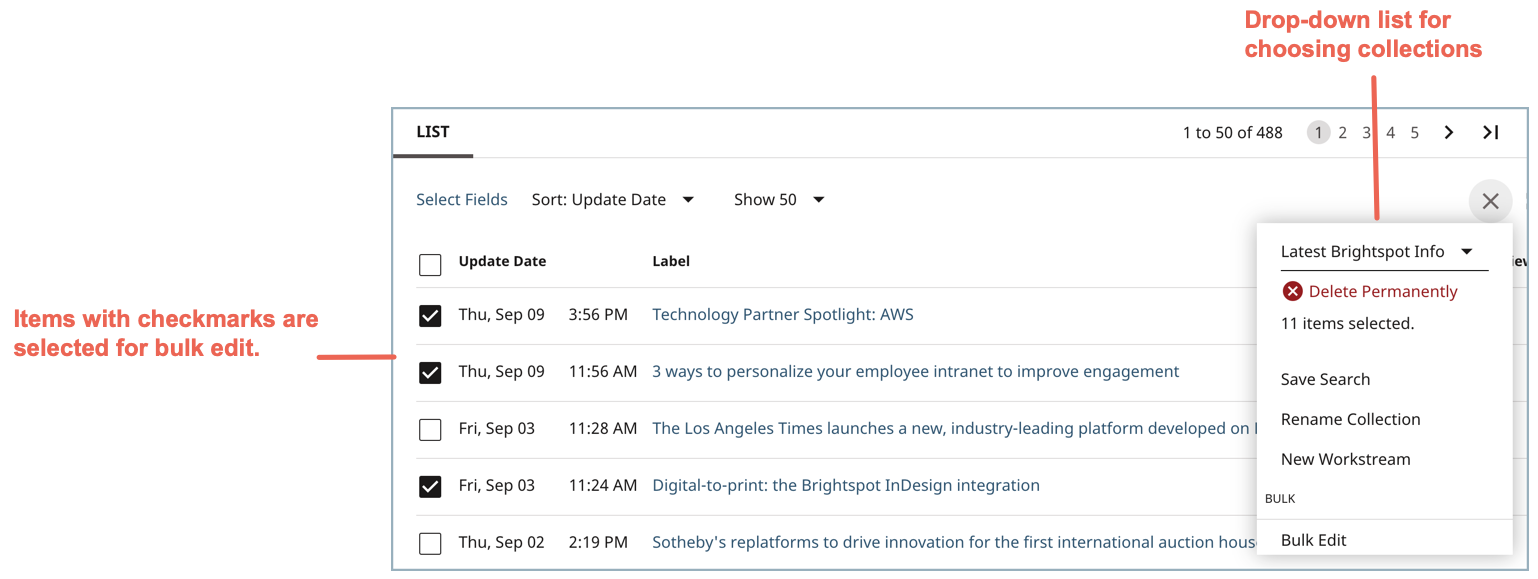
Task: Uncheck Technology Partner Spotlight: AWS row
Action: pyautogui.click(x=430, y=316)
